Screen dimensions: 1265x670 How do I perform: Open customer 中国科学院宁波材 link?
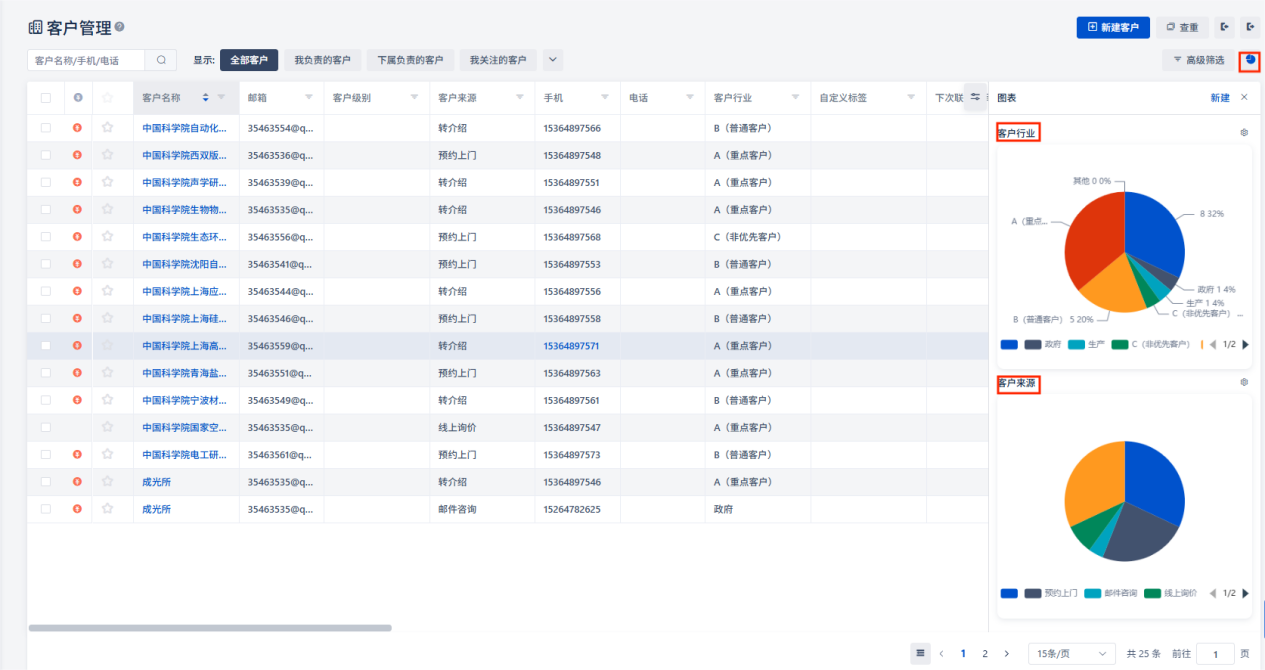pyautogui.click(x=184, y=400)
